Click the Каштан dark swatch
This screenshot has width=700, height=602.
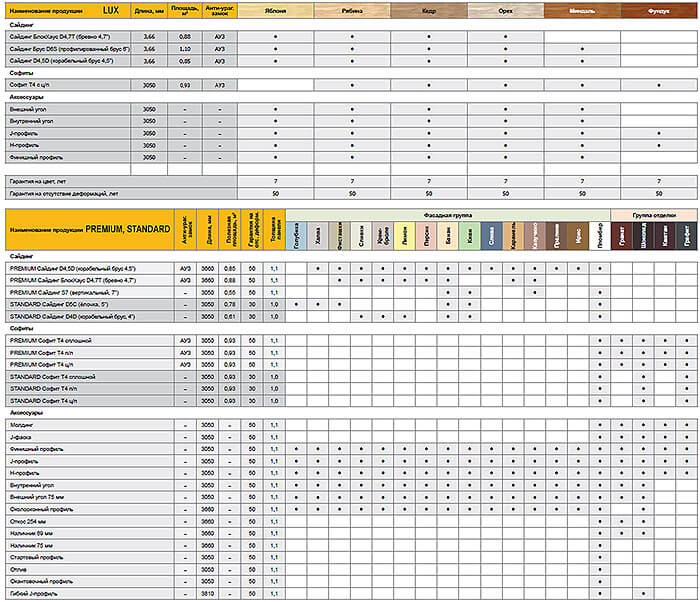click(x=665, y=235)
